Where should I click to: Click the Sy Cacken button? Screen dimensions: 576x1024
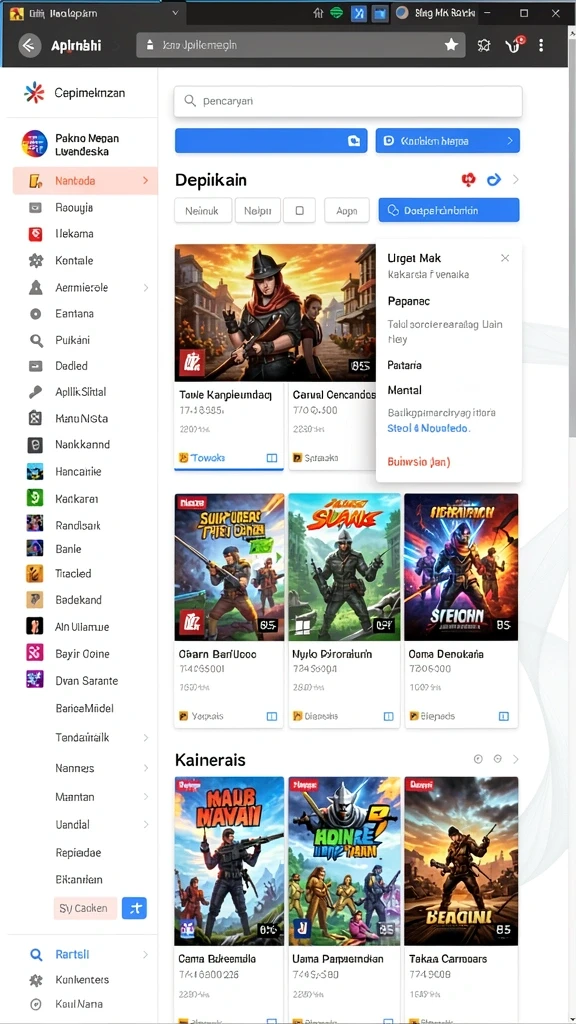[85, 908]
